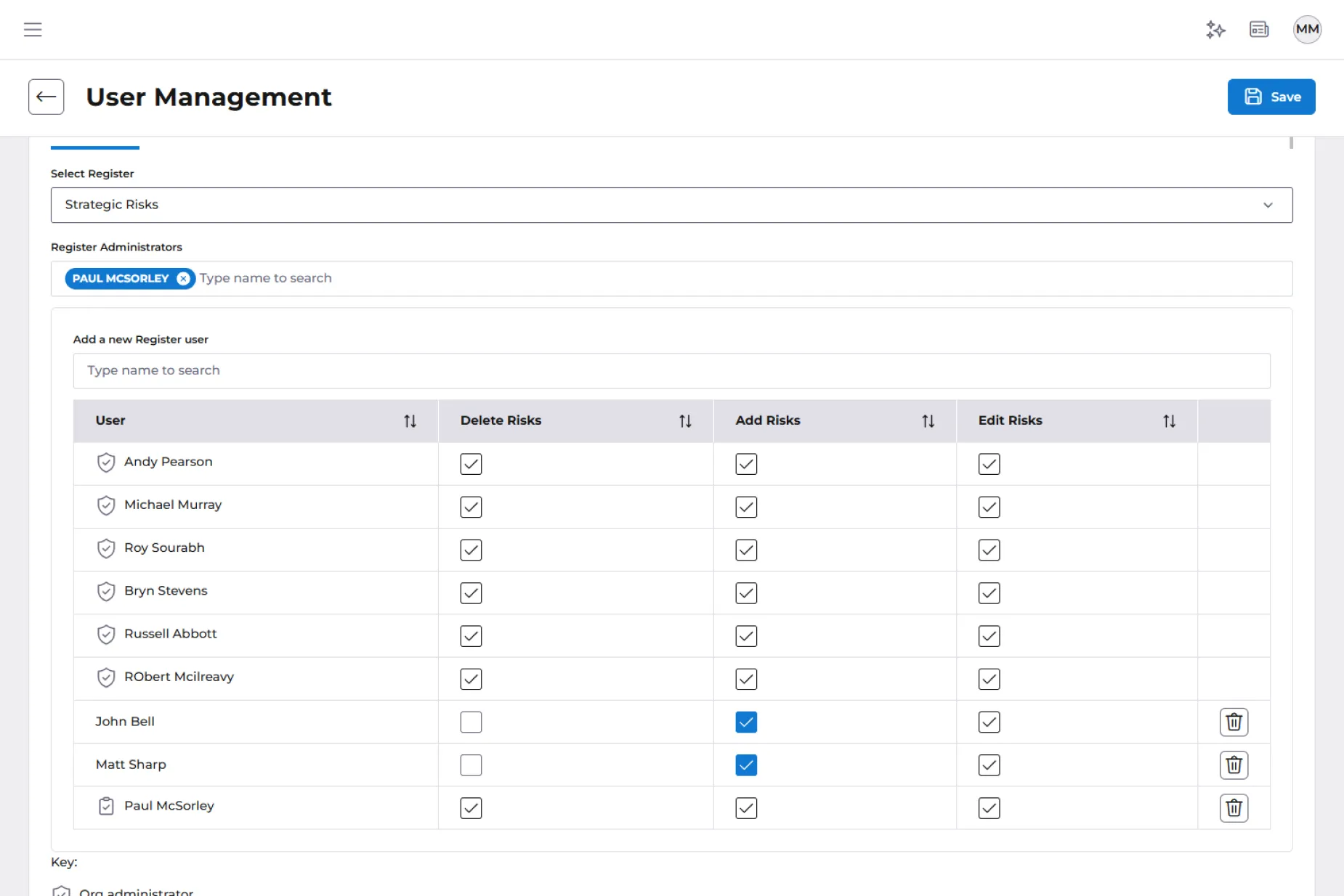Uncheck Add Risks for John Bell
Viewport: 1344px width, 896px height.
coord(746,722)
